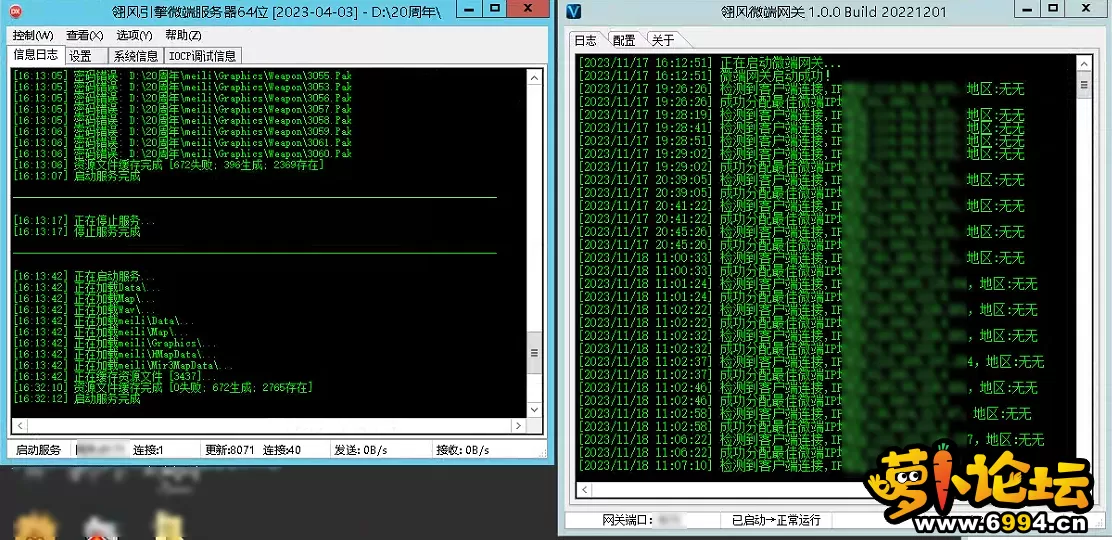Click the 停止服务完成 log line
This screenshot has width=1112, height=540.
click(x=77, y=232)
